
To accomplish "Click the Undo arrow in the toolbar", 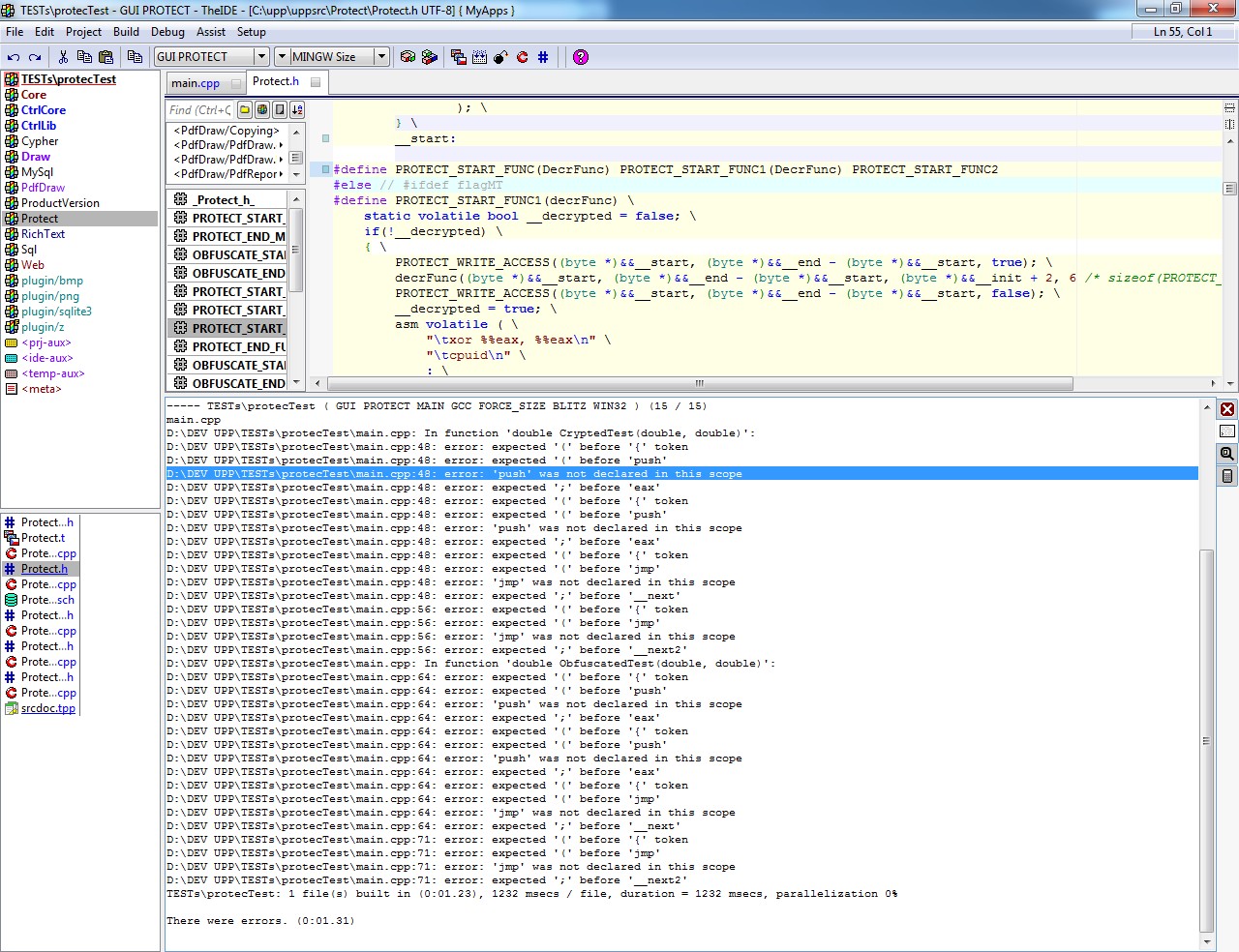I will coord(14,57).
